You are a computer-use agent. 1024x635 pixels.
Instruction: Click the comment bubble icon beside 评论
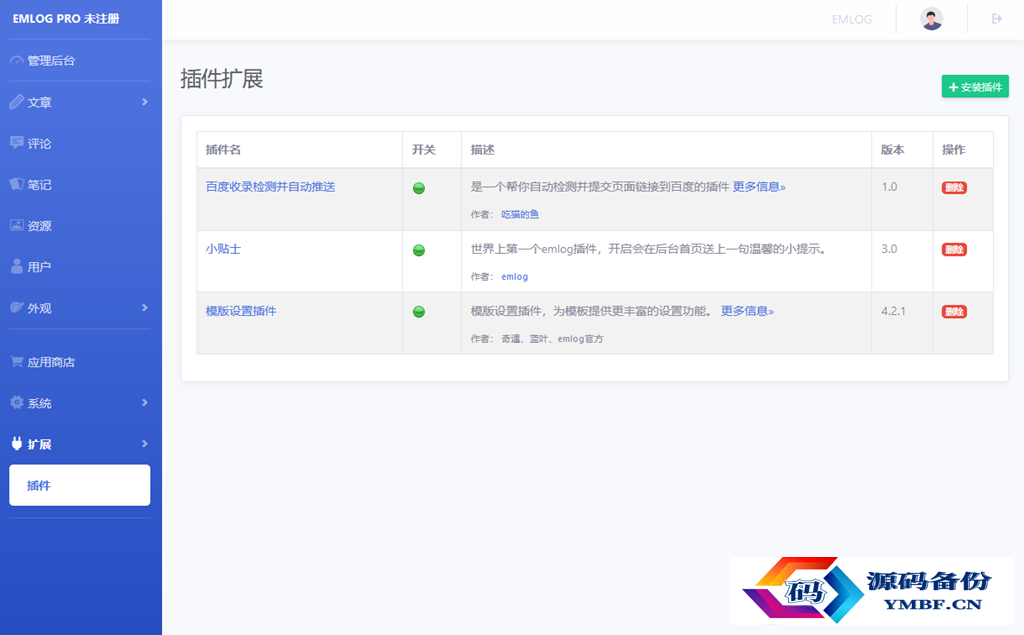point(17,142)
